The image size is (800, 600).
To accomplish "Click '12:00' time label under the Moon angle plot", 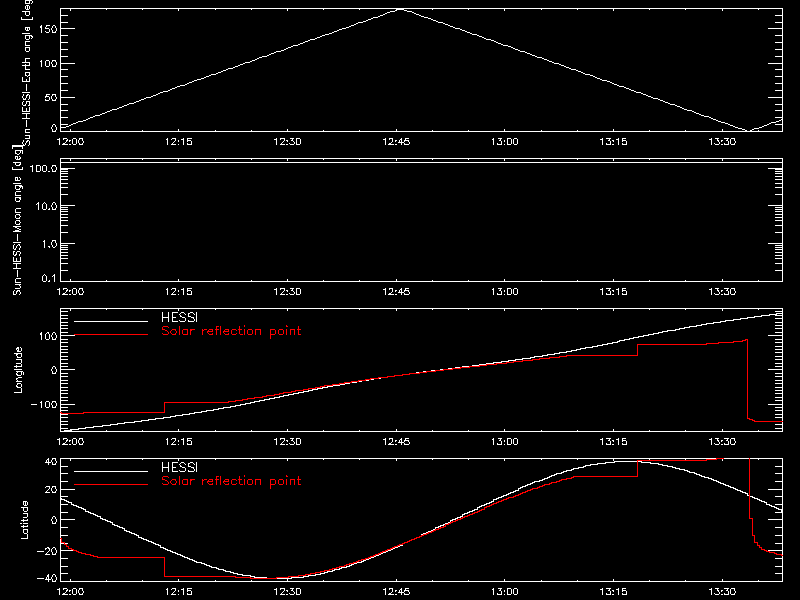I will pos(70,292).
